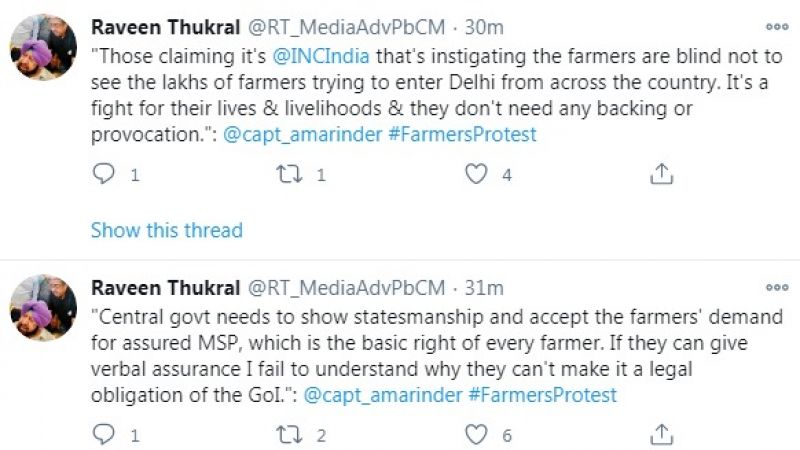Reply to the second tweet about MSP
The width and height of the screenshot is (800, 450).
(104, 435)
